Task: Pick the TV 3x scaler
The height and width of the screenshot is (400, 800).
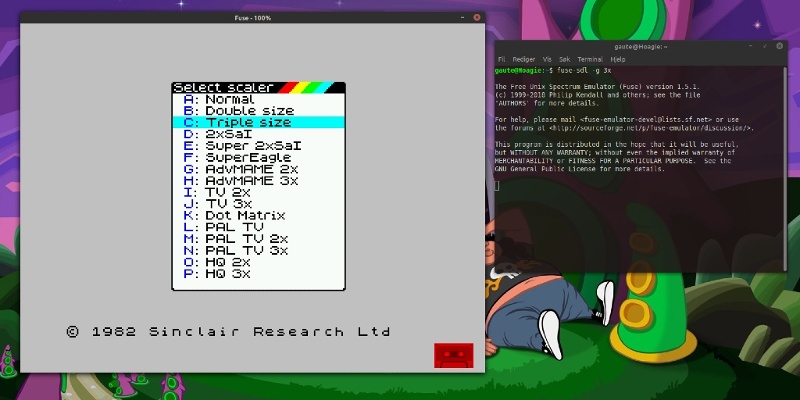Action: point(259,204)
